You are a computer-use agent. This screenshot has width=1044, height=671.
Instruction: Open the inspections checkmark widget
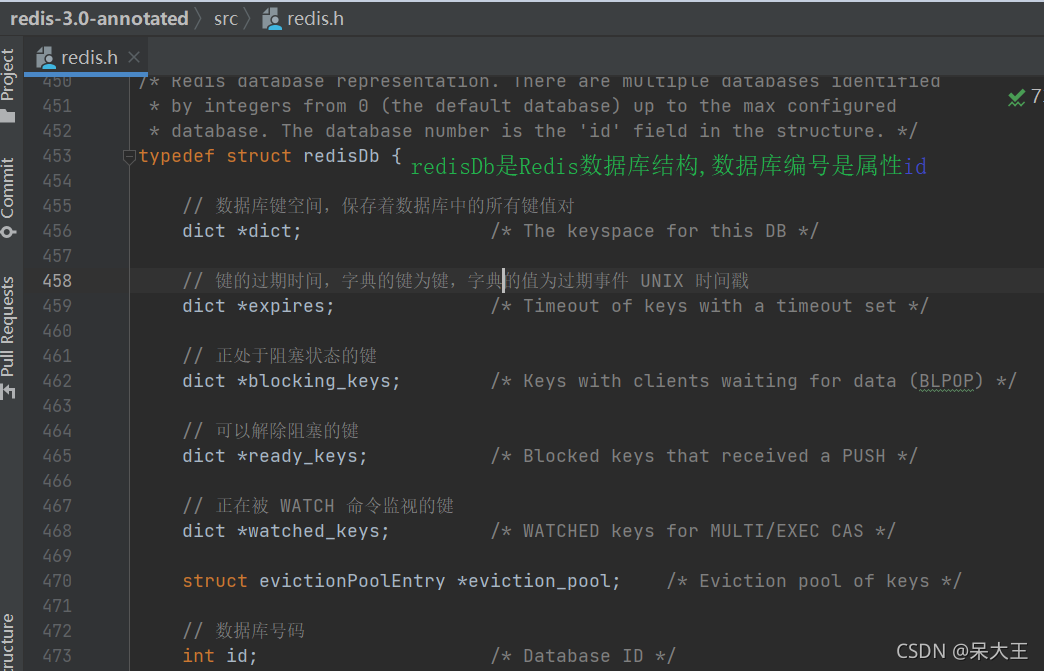1016,98
